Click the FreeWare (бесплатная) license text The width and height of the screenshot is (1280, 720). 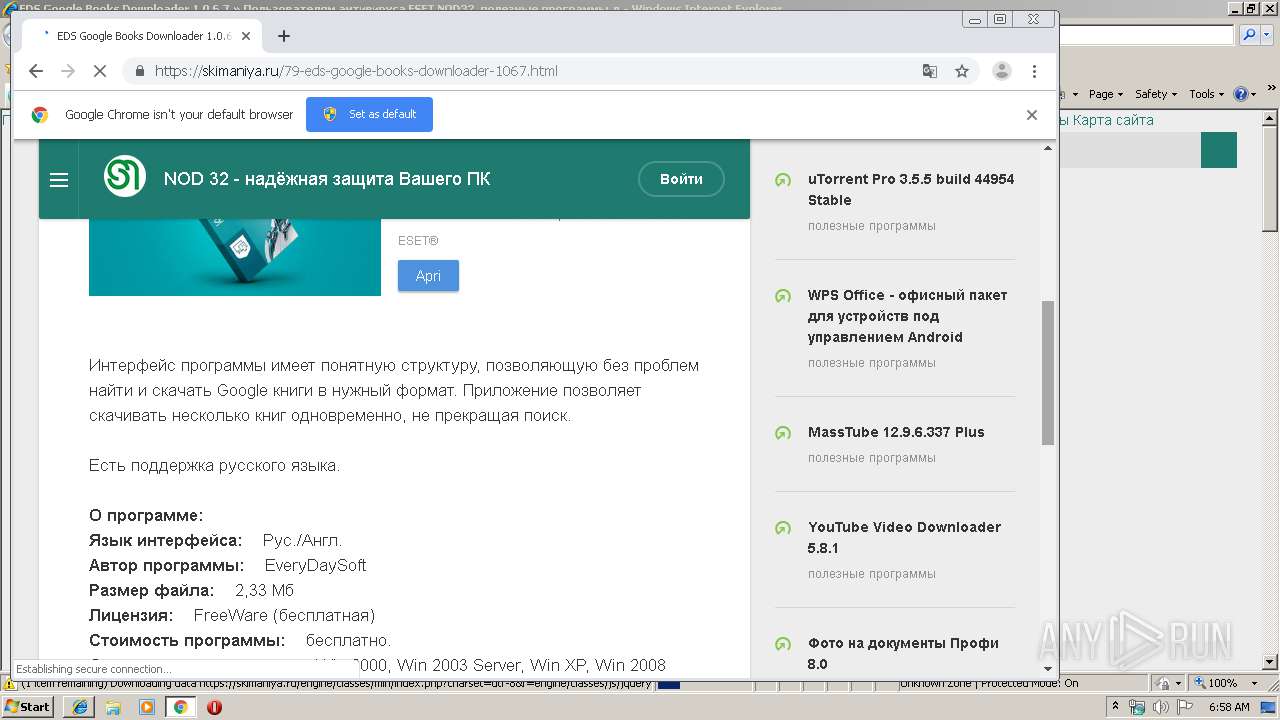[x=284, y=615]
